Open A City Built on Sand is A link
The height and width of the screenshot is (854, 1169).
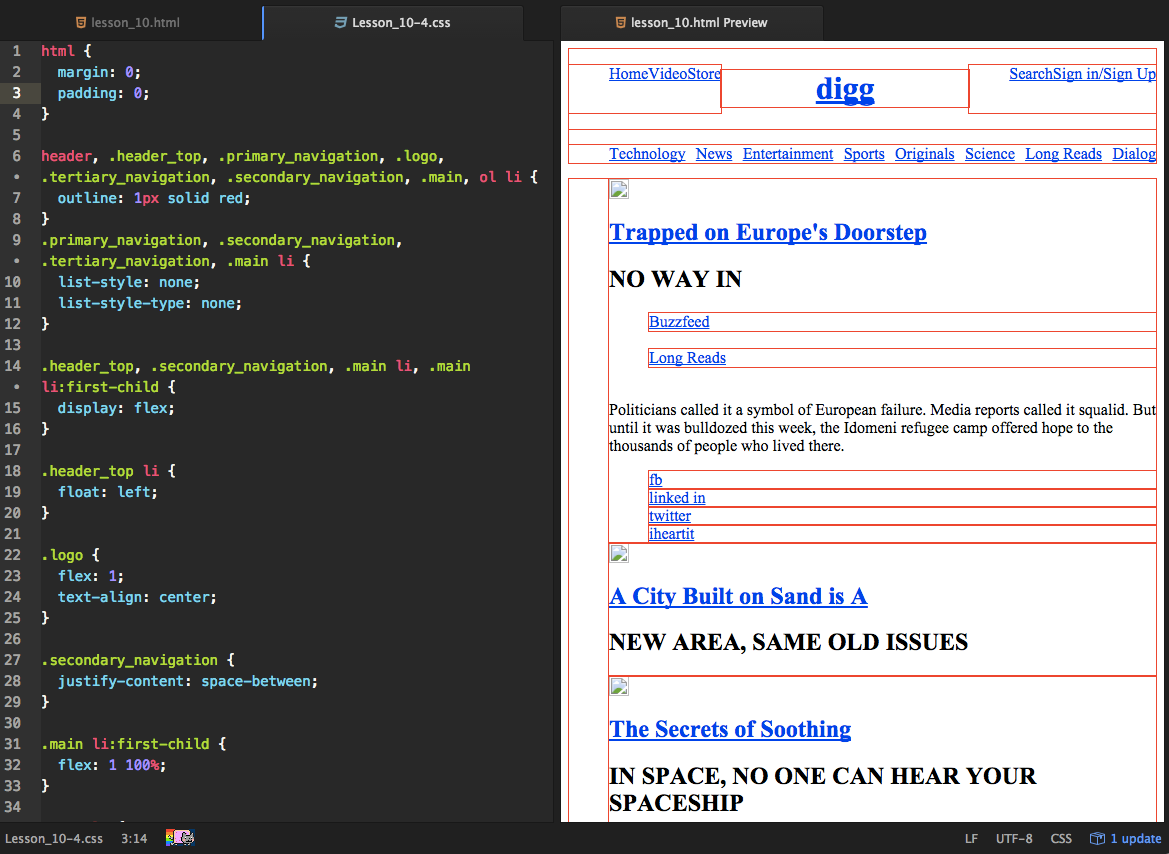(738, 596)
